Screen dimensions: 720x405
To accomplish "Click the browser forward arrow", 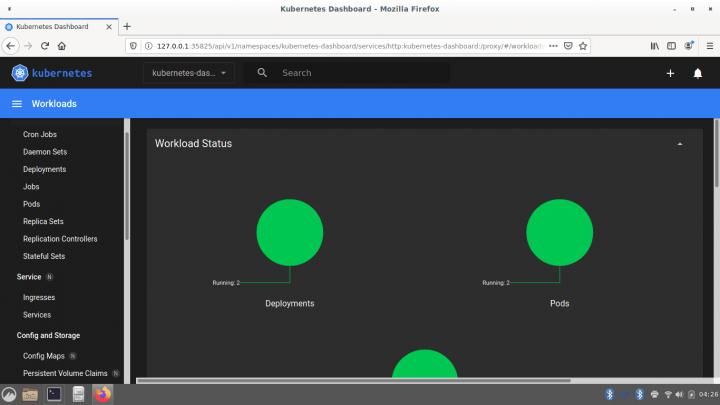I will (28, 46).
